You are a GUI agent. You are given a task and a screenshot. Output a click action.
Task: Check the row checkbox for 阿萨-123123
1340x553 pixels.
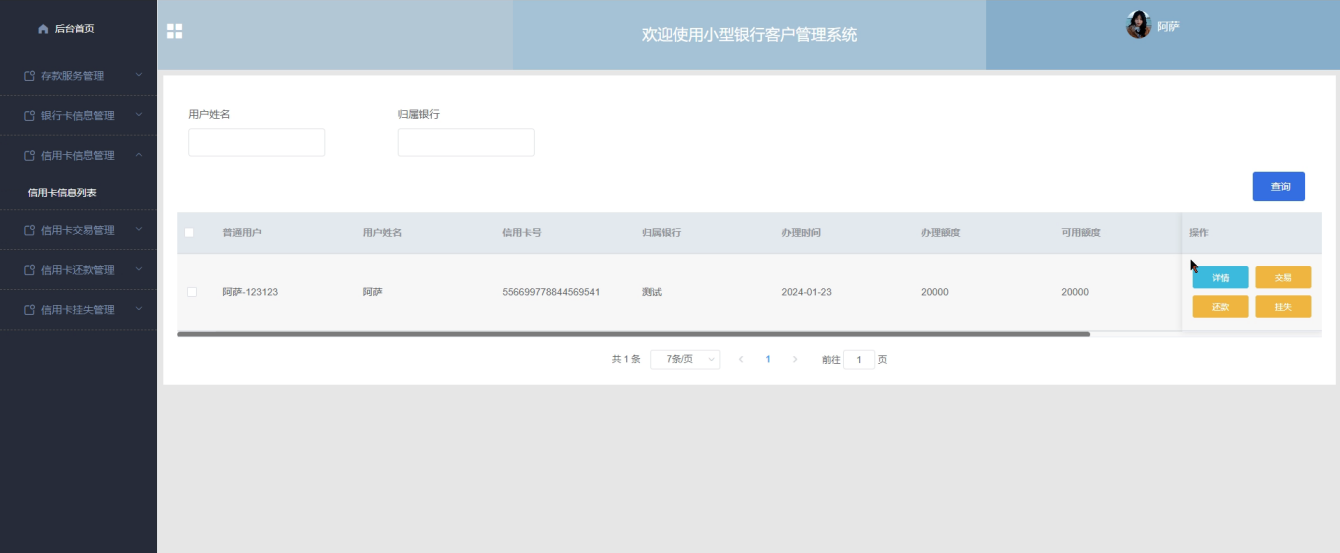(192, 292)
